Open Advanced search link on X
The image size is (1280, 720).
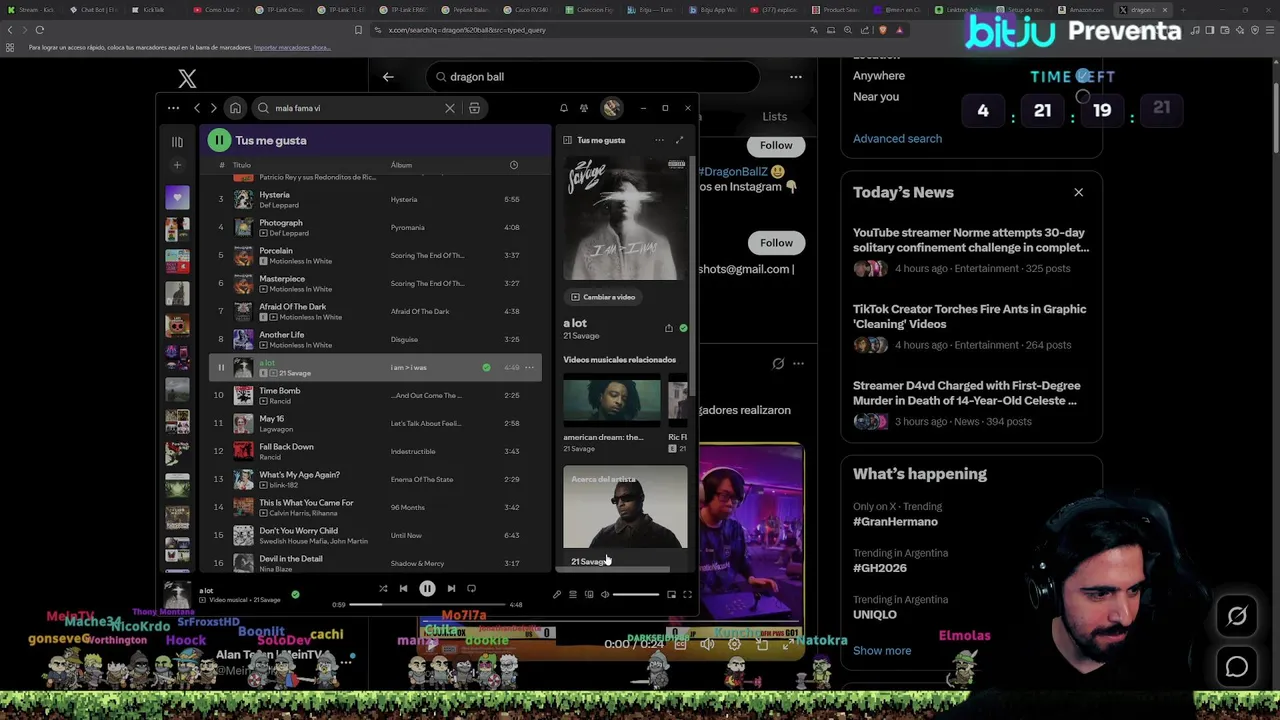coord(897,139)
